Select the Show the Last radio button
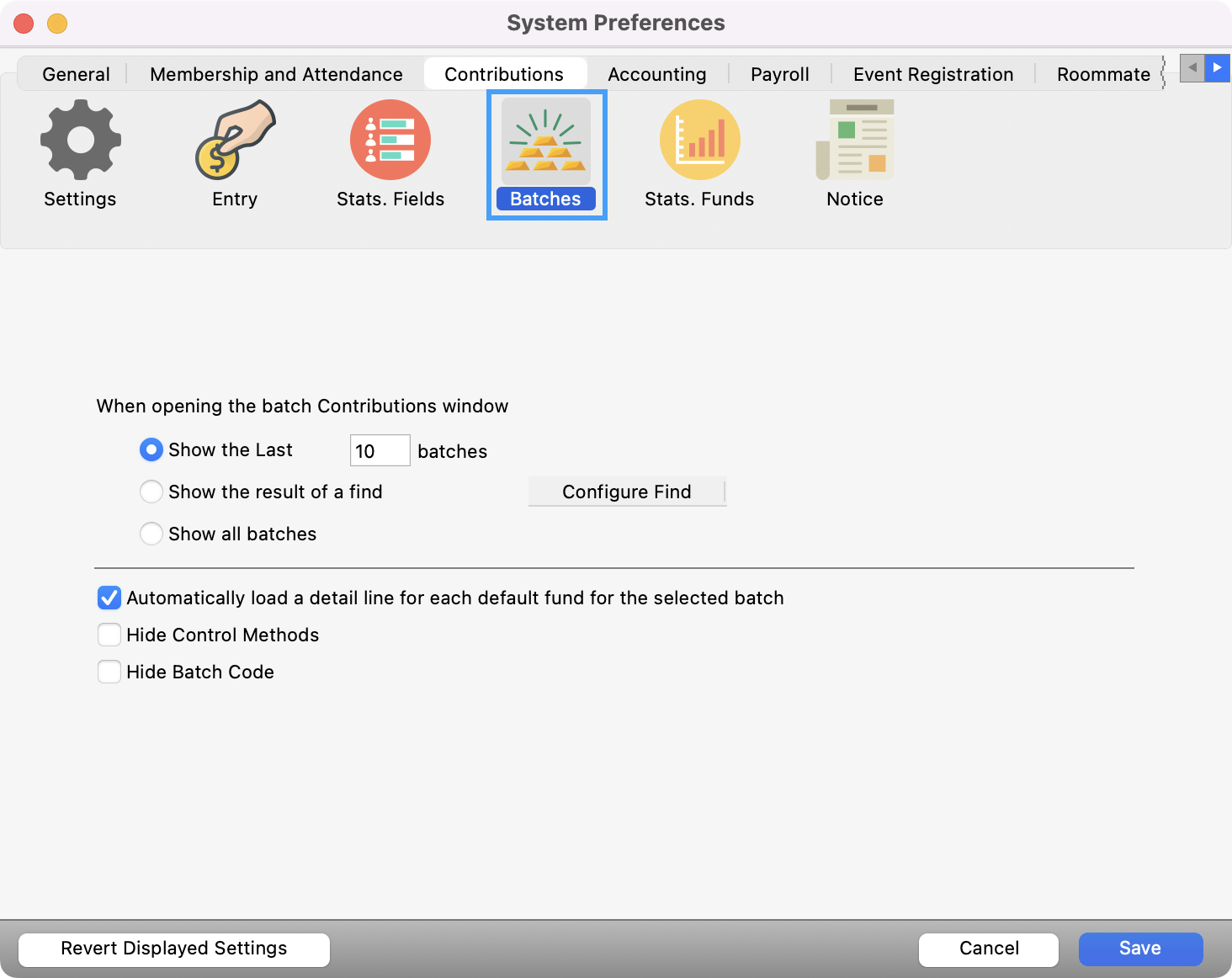 pos(151,450)
